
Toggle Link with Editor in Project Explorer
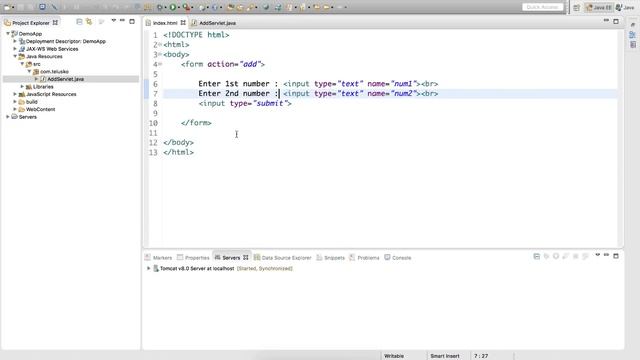click(x=89, y=22)
